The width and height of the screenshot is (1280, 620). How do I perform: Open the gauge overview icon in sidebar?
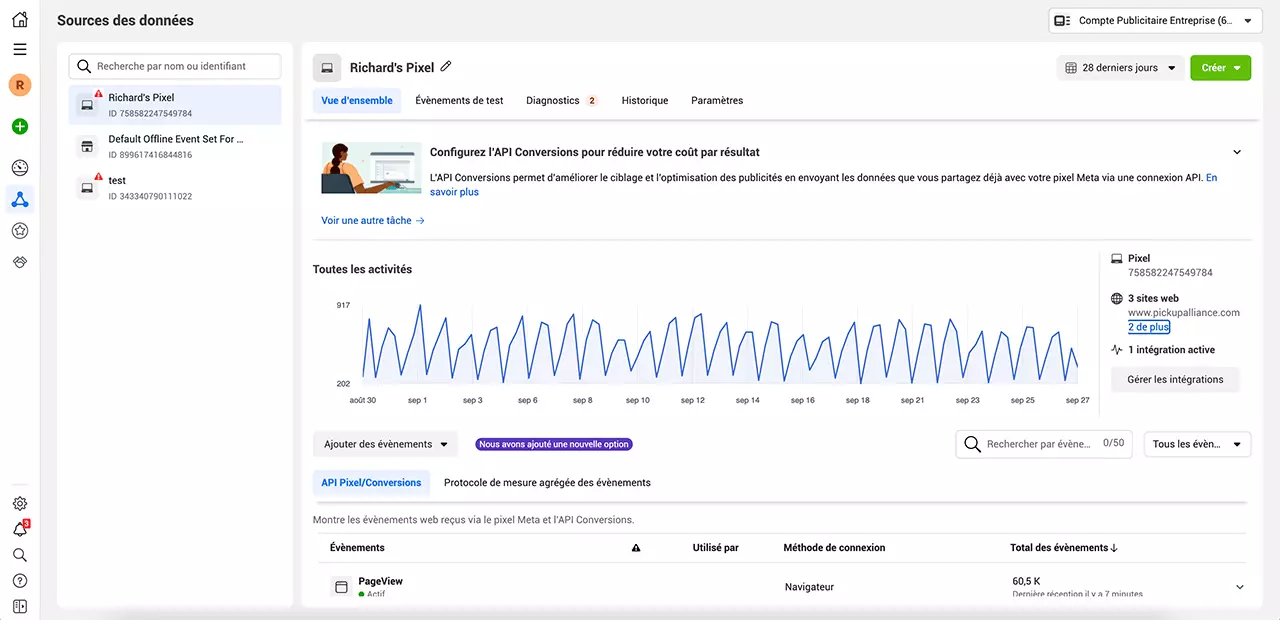pyautogui.click(x=20, y=168)
